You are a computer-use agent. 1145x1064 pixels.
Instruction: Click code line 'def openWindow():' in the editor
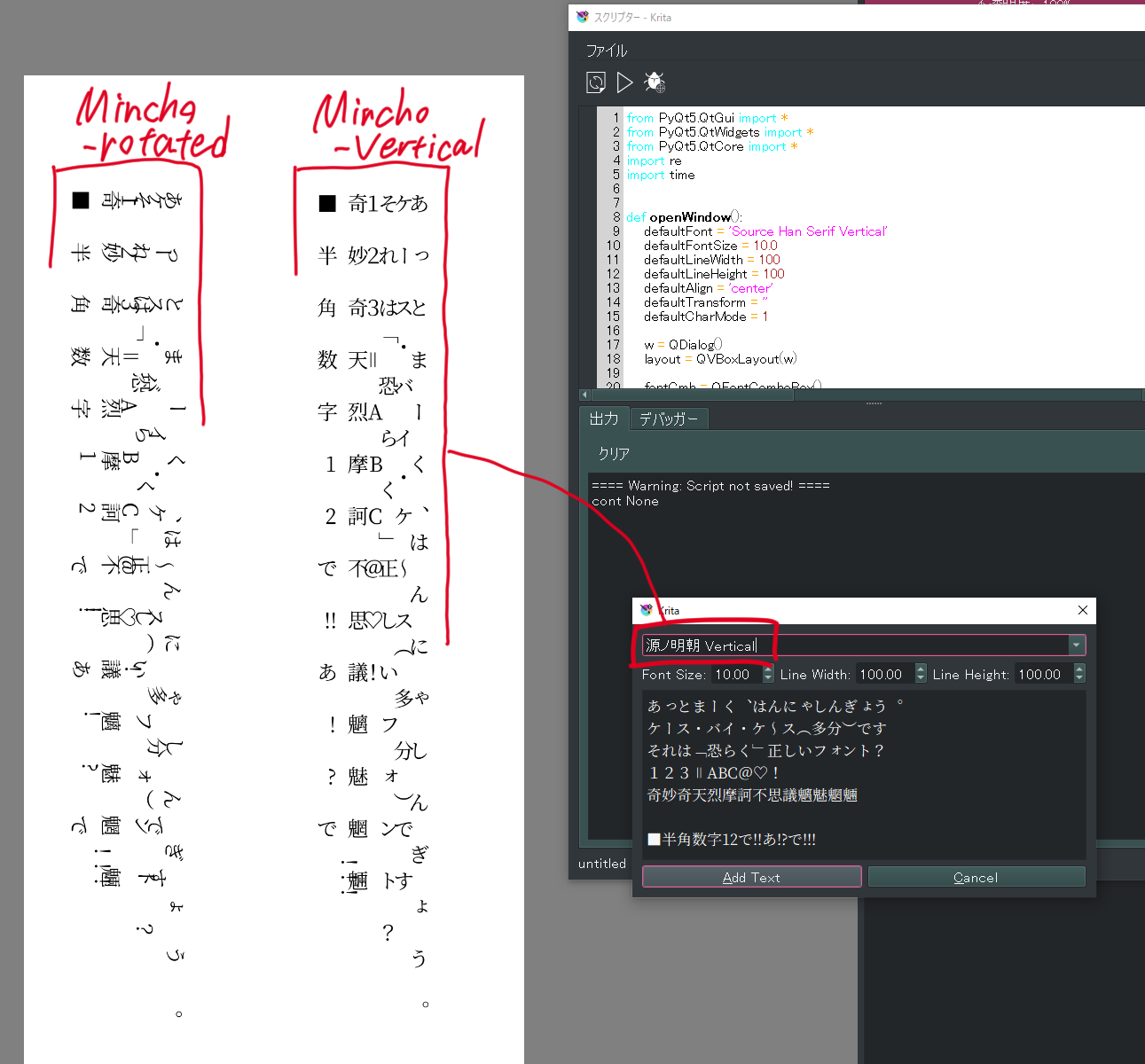tap(684, 217)
